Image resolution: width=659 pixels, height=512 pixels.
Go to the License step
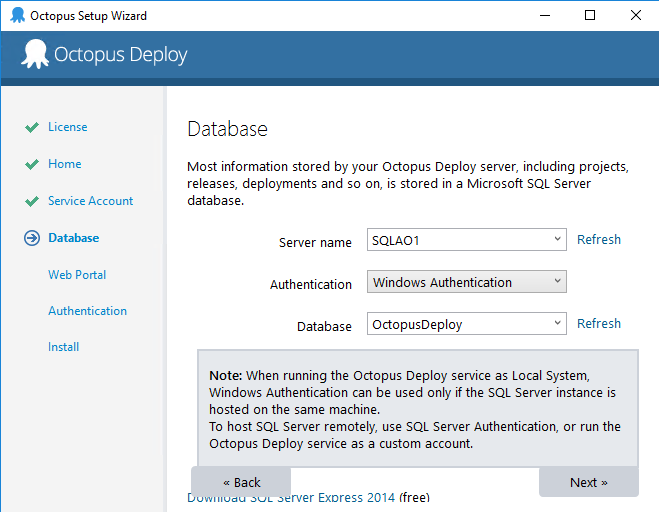[68, 127]
